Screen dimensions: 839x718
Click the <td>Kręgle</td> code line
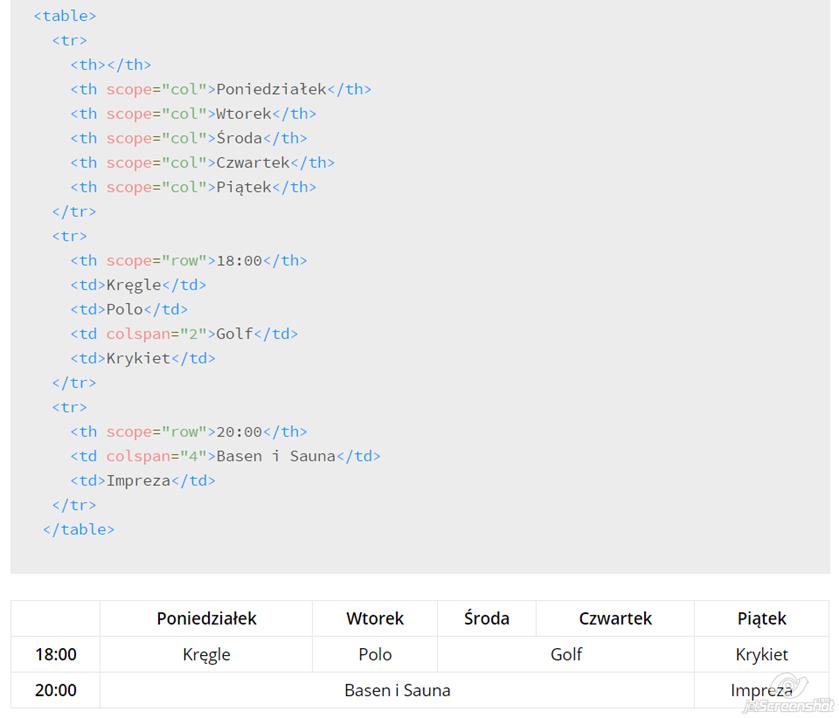(138, 285)
